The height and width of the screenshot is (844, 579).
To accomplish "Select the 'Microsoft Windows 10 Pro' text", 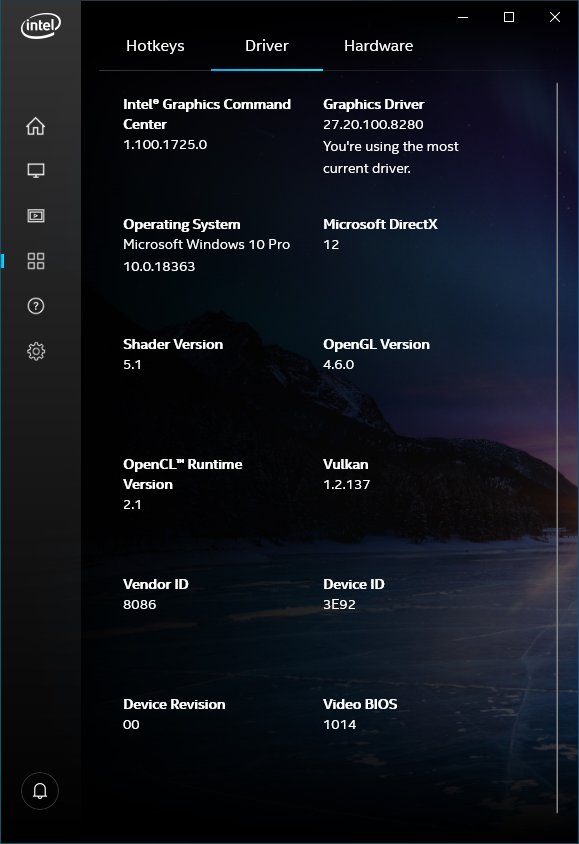I will (206, 244).
